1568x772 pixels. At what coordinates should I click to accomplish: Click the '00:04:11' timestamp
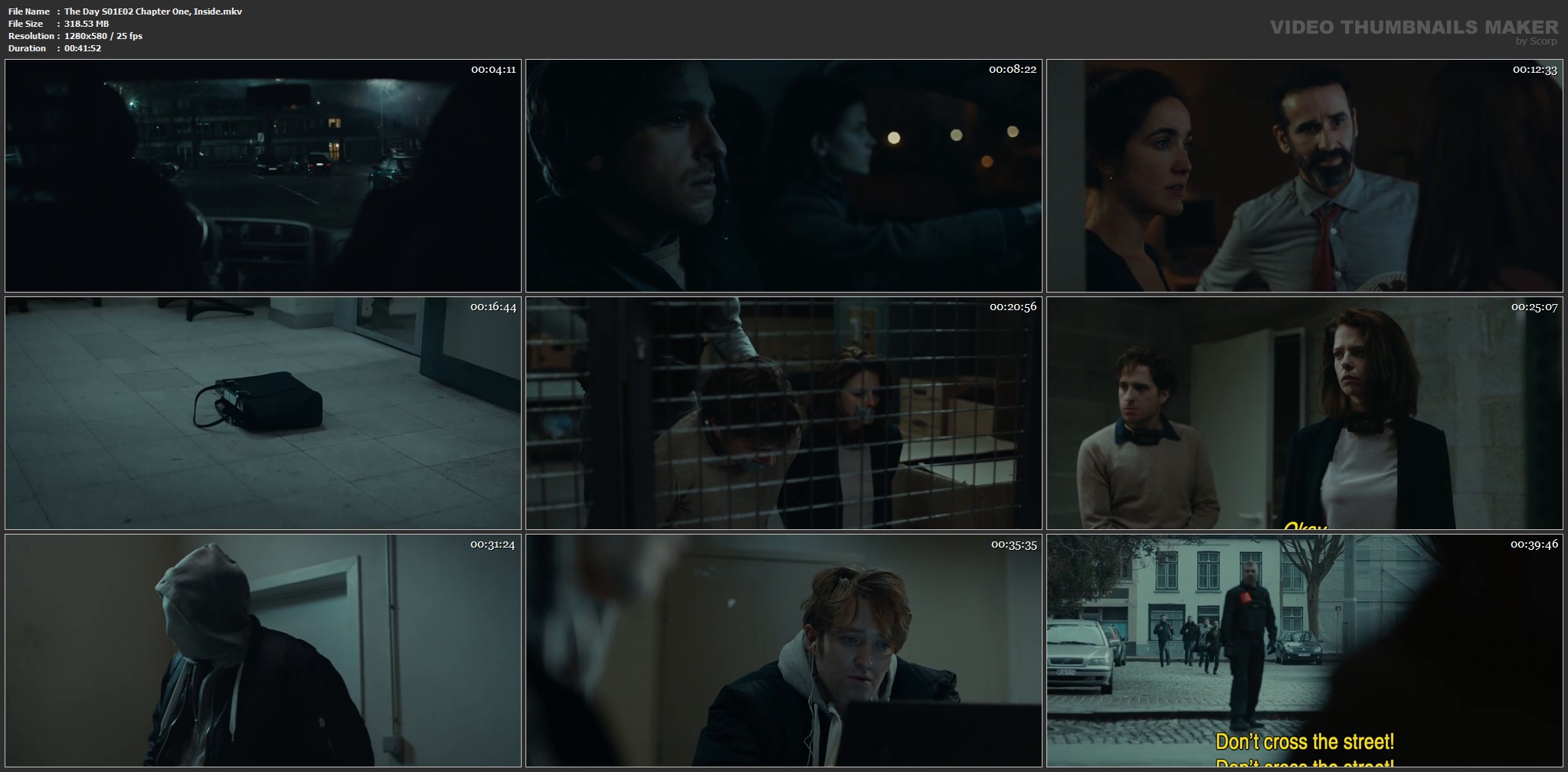(493, 70)
